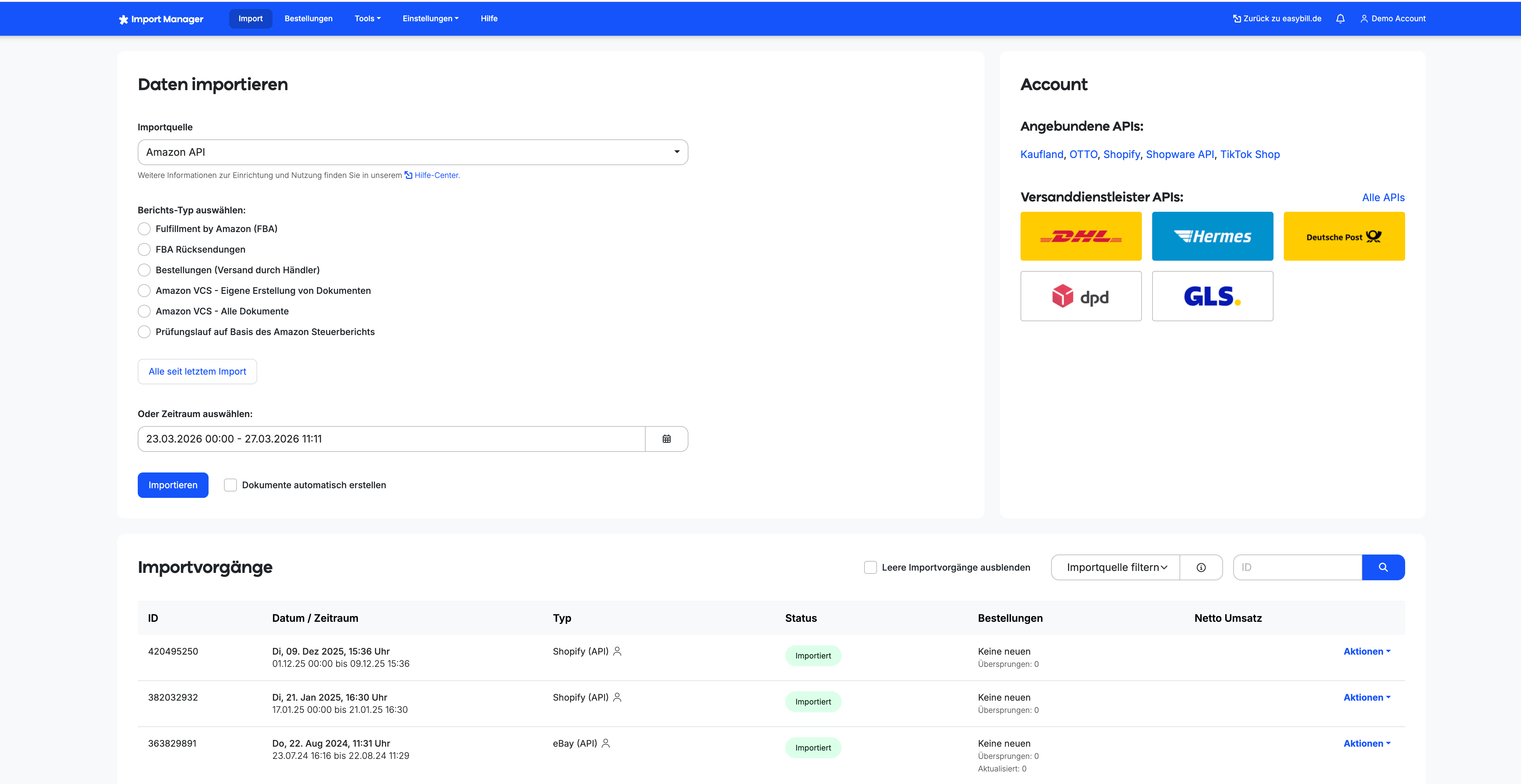1521x784 pixels.
Task: Open the Hermes shipping API tile
Action: tap(1212, 236)
